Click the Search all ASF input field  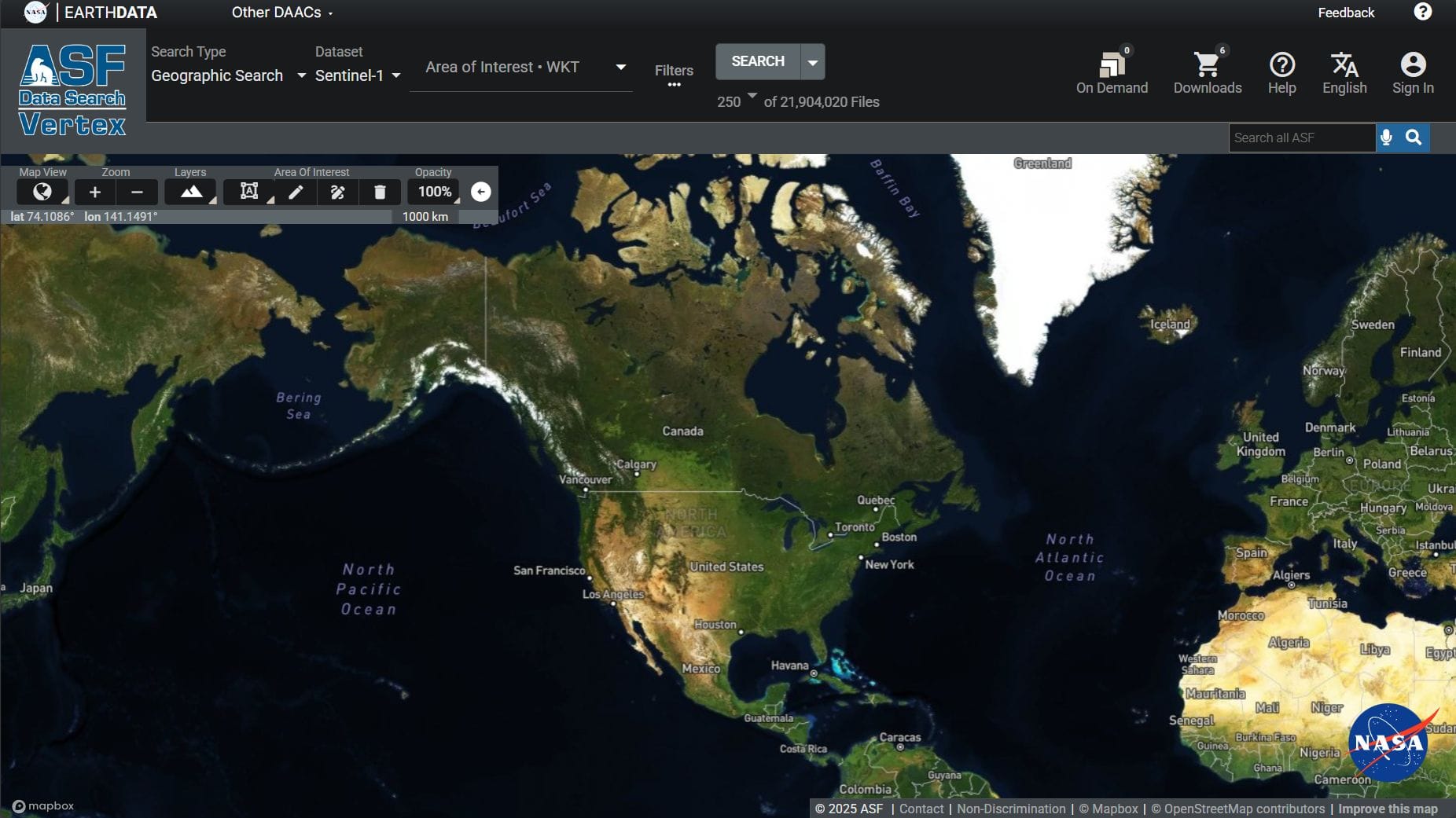click(1301, 138)
